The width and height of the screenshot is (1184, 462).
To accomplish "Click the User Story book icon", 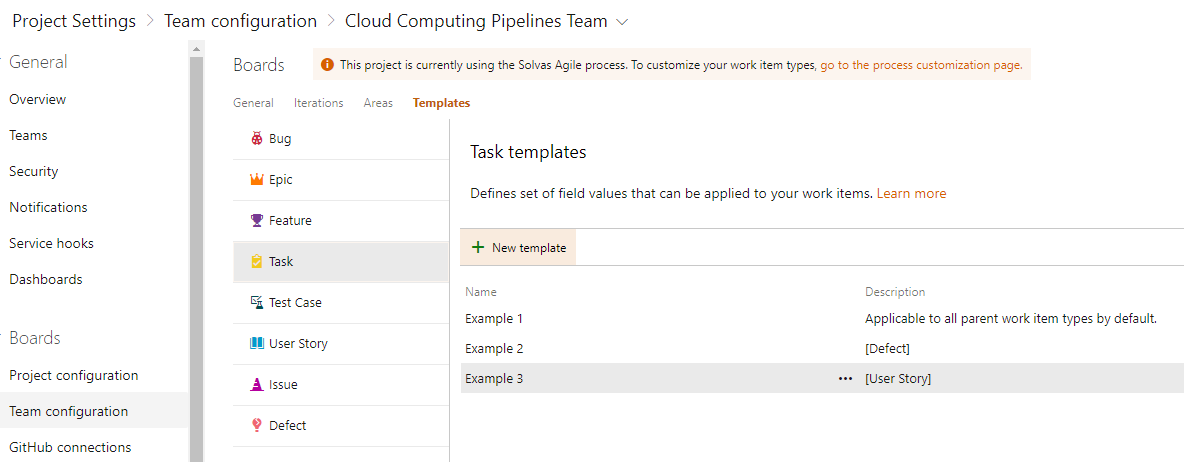I will [x=257, y=344].
